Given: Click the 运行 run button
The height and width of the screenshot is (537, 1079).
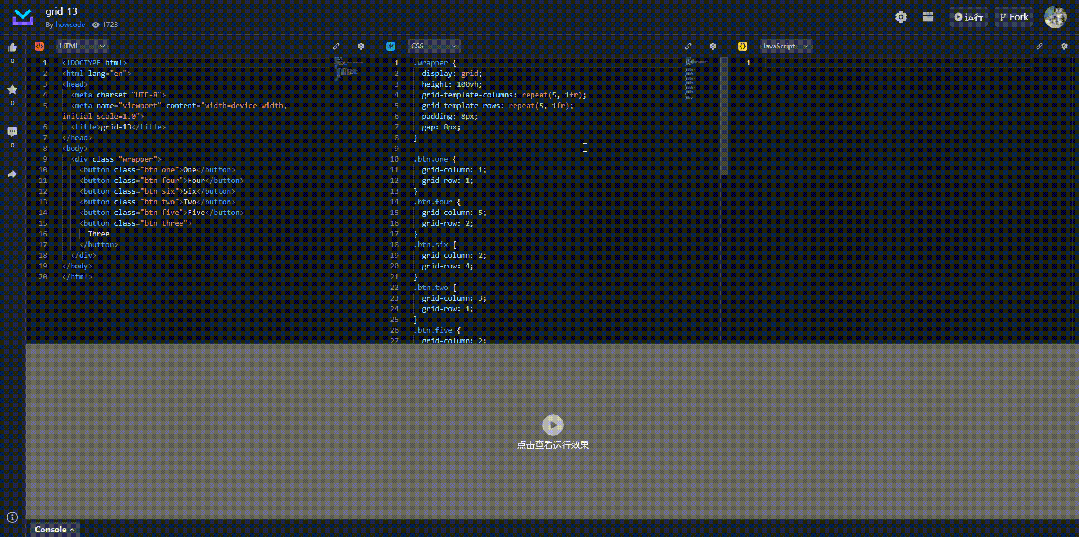Looking at the screenshot, I should (x=969, y=17).
